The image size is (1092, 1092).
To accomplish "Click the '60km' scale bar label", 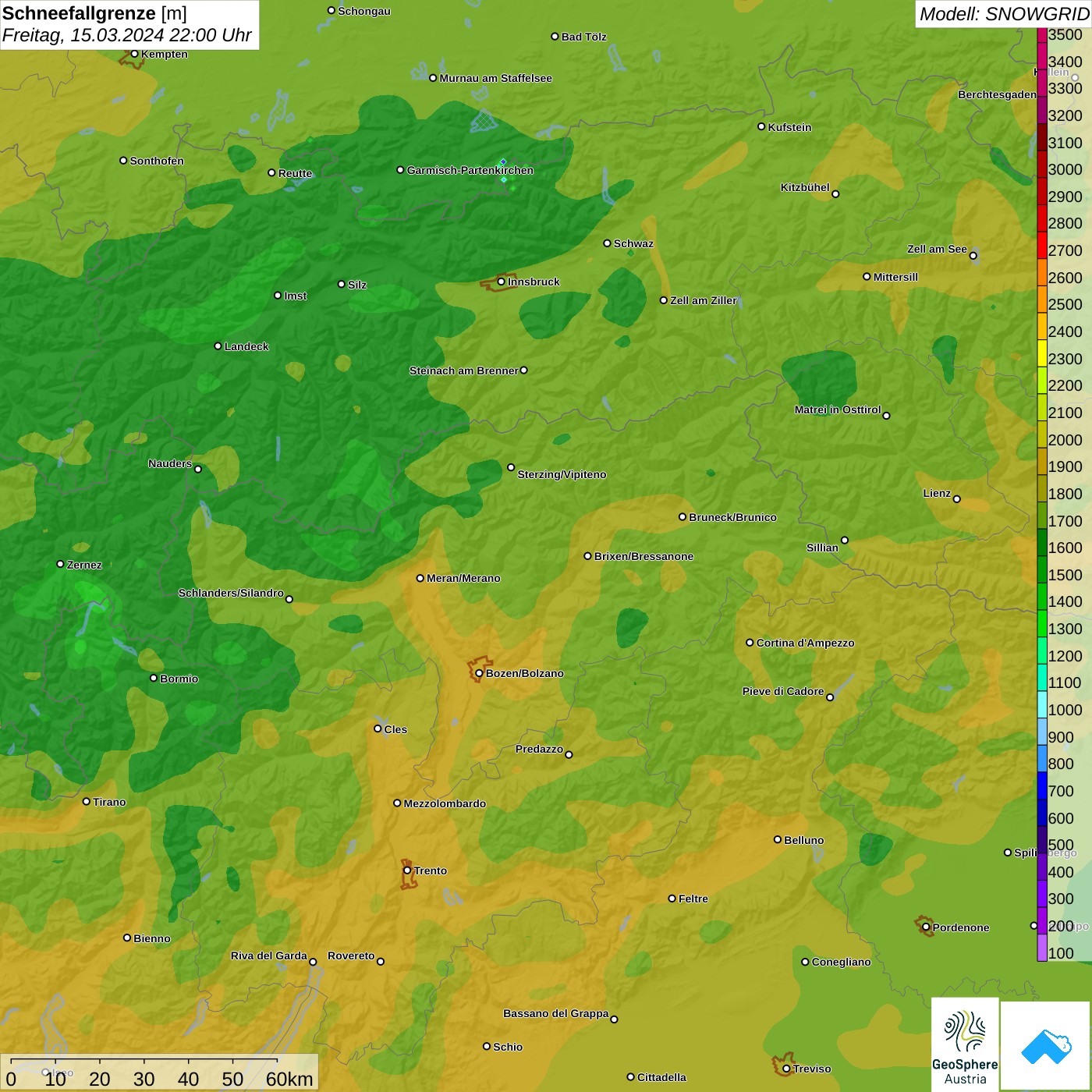I will click(289, 1079).
